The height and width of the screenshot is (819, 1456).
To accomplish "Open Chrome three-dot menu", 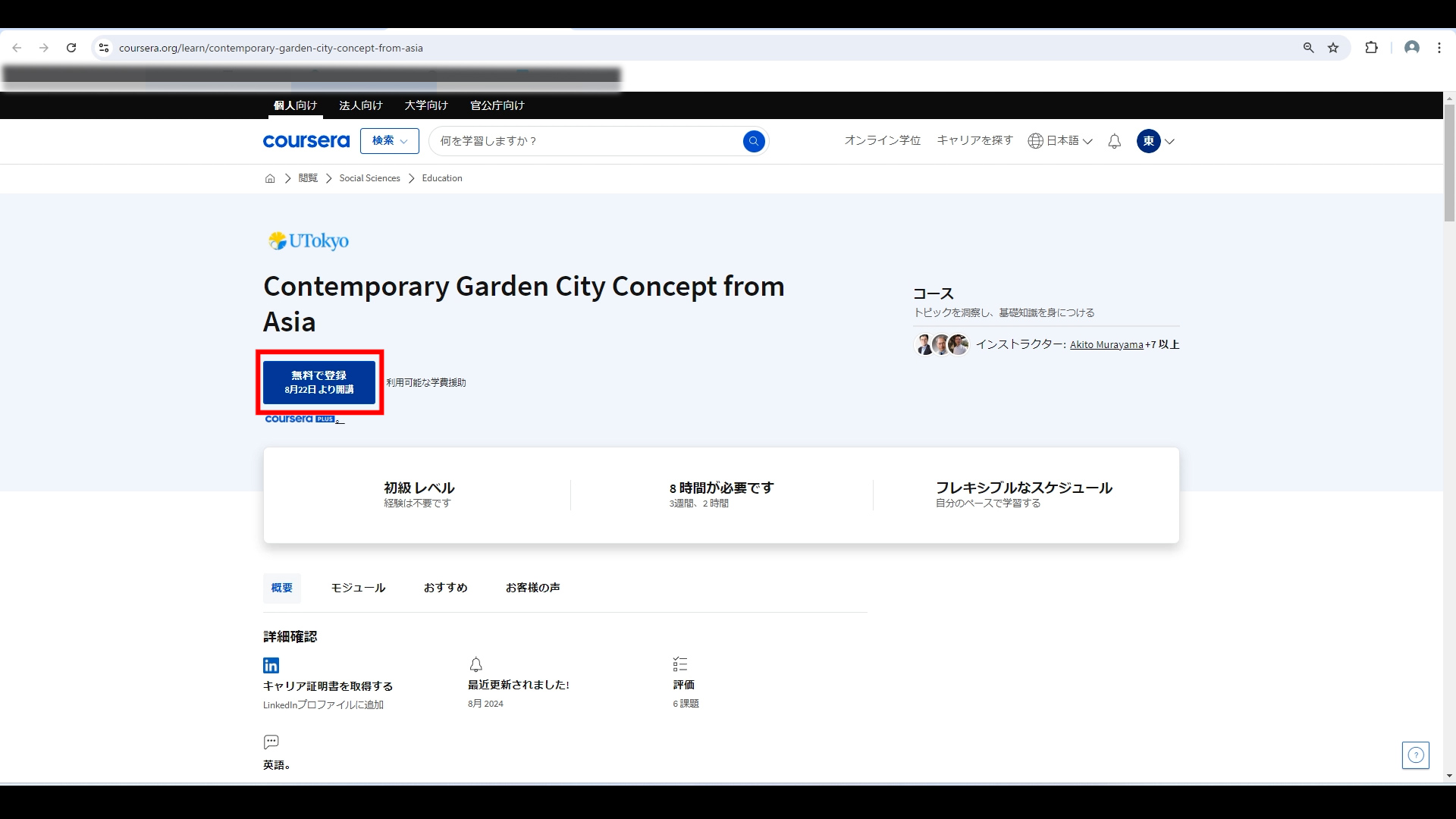I will coord(1439,48).
